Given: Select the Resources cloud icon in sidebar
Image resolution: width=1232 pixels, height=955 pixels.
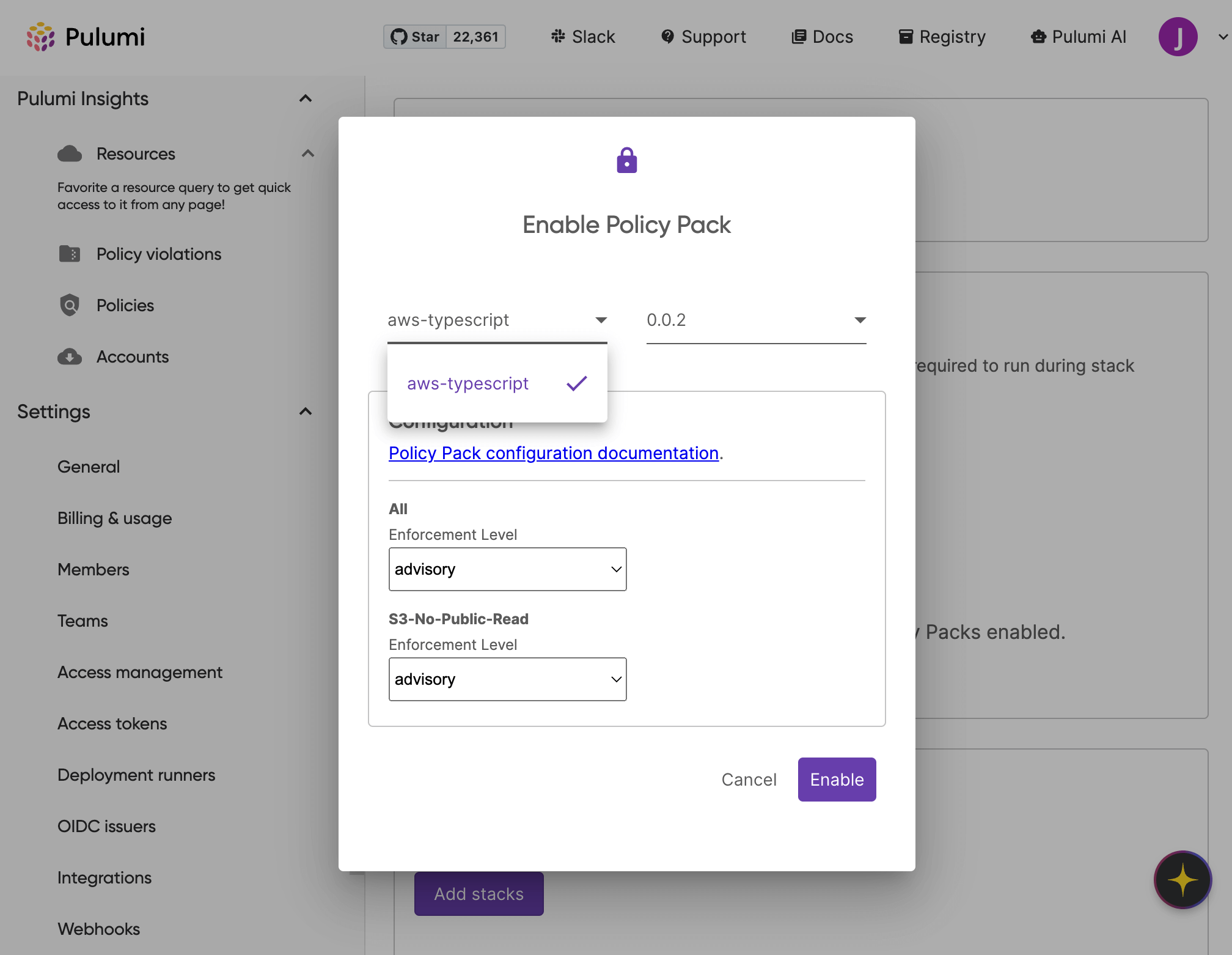Looking at the screenshot, I should tap(70, 153).
